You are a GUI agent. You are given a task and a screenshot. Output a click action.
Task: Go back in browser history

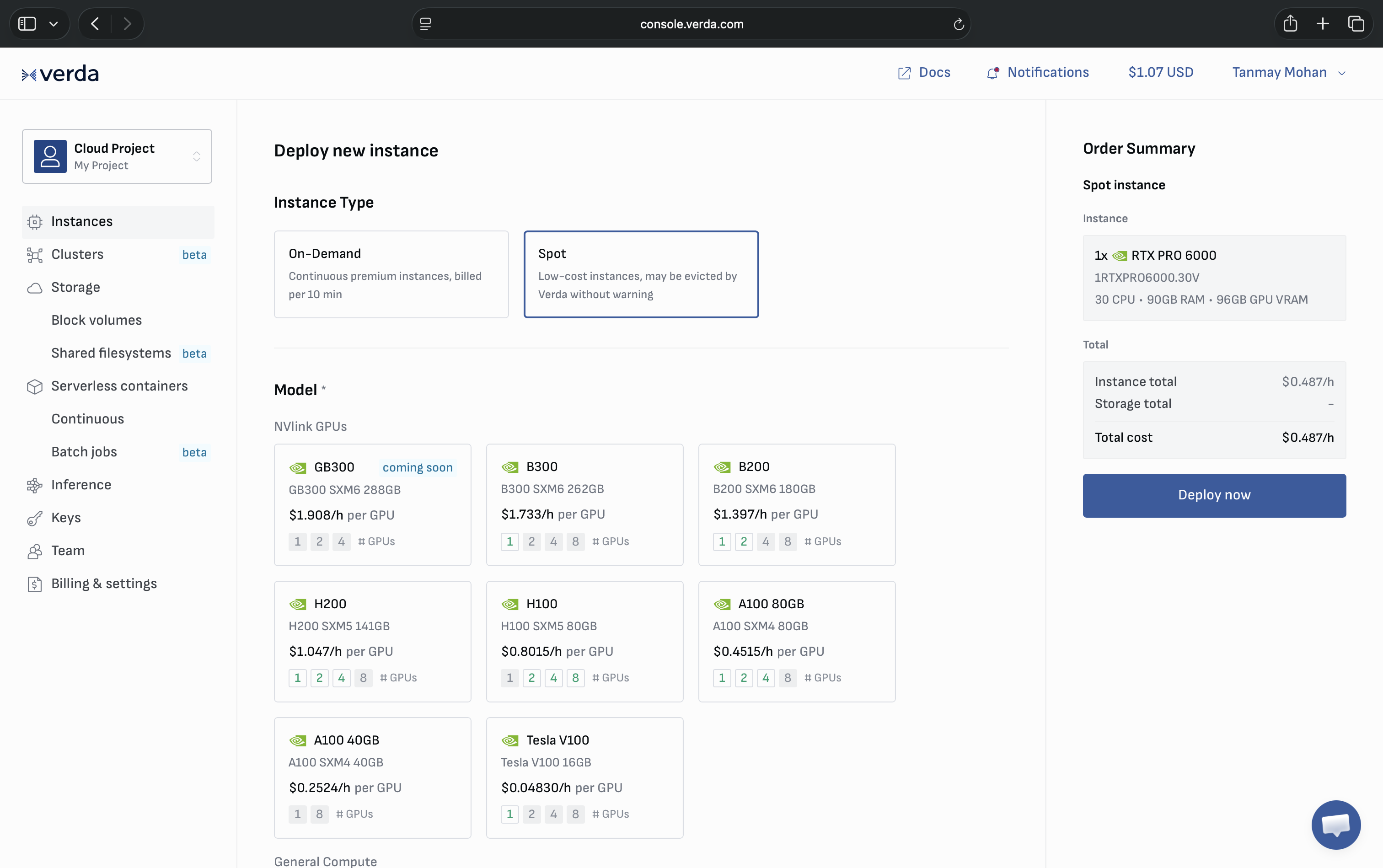click(95, 23)
